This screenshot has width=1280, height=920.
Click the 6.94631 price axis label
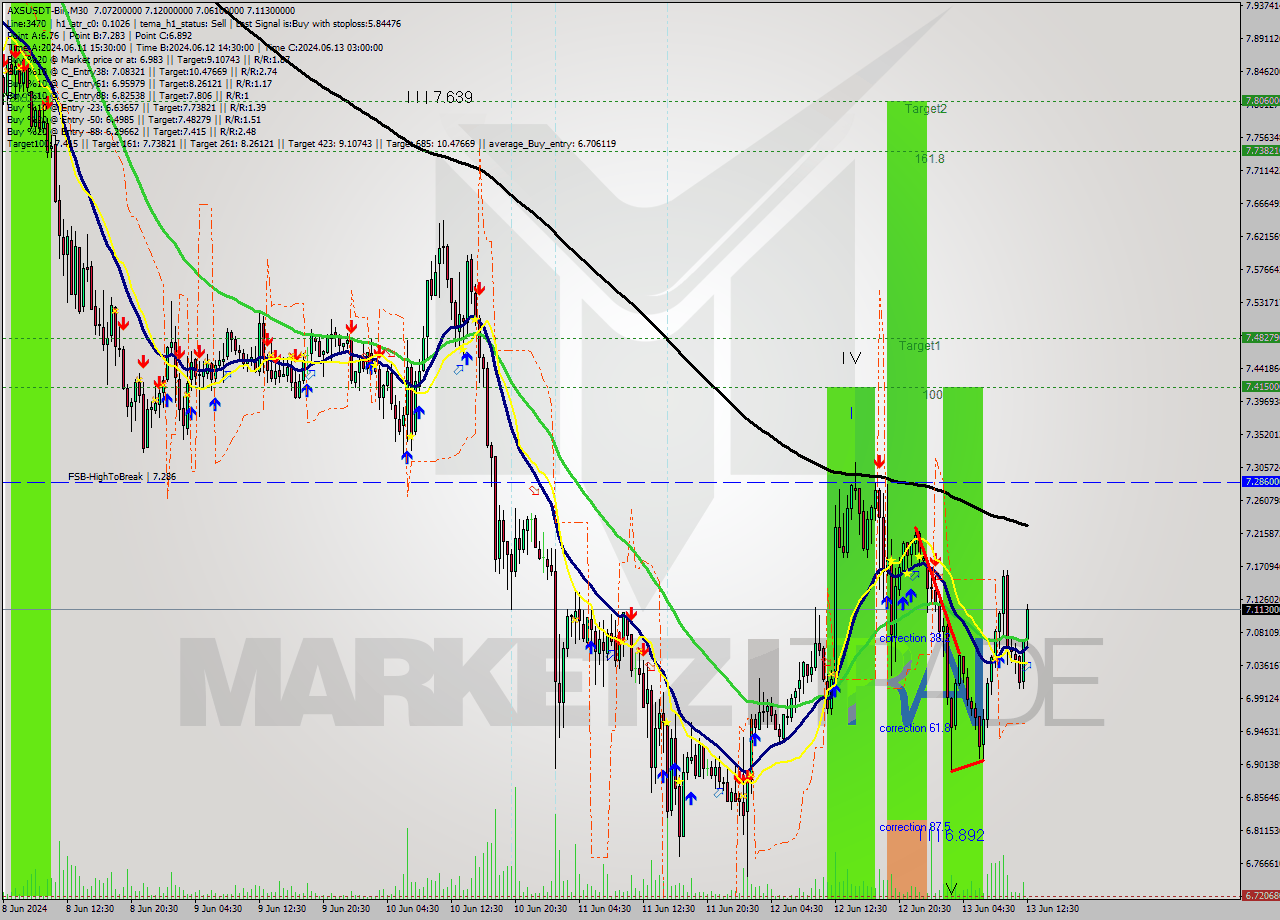1261,731
